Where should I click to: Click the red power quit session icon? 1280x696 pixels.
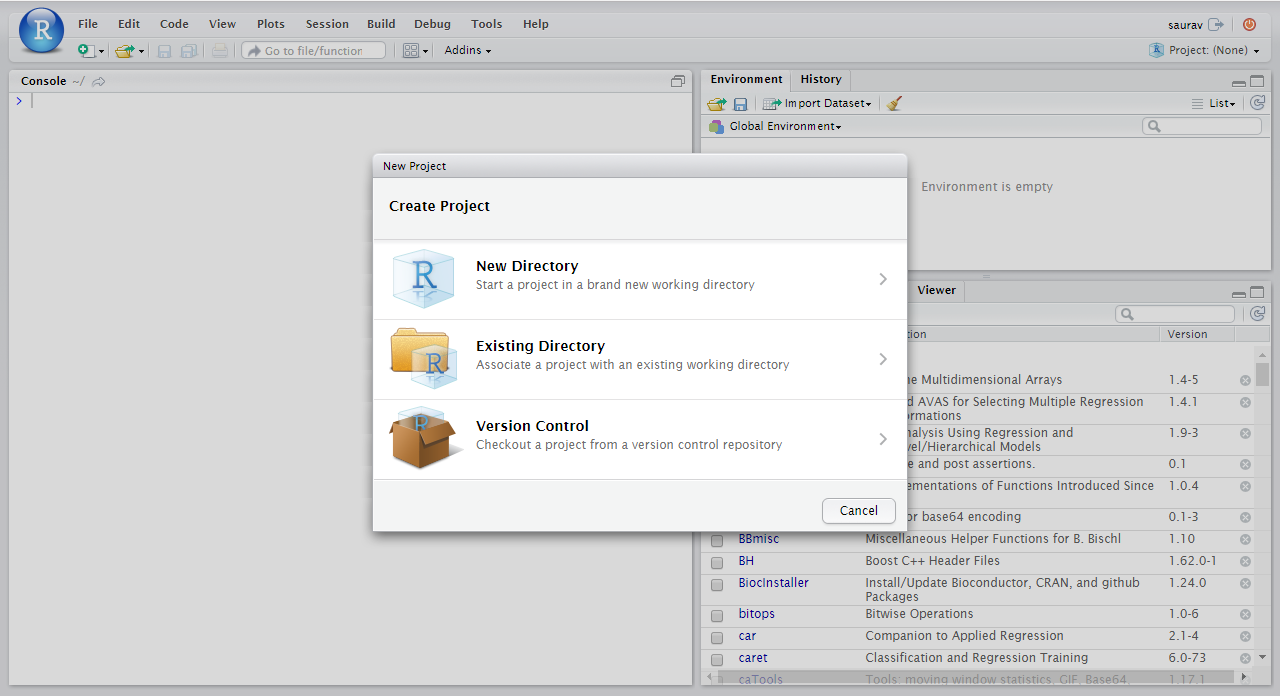click(x=1249, y=24)
